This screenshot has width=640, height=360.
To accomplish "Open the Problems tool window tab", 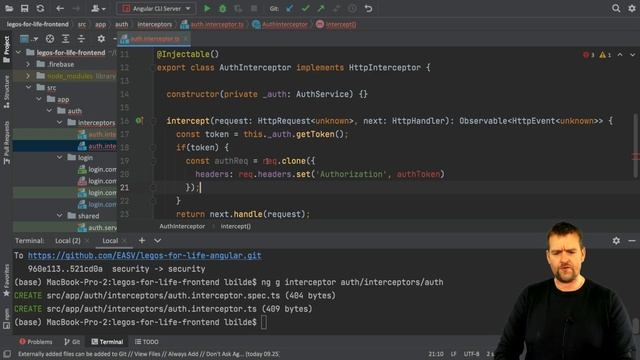I will 36,342.
